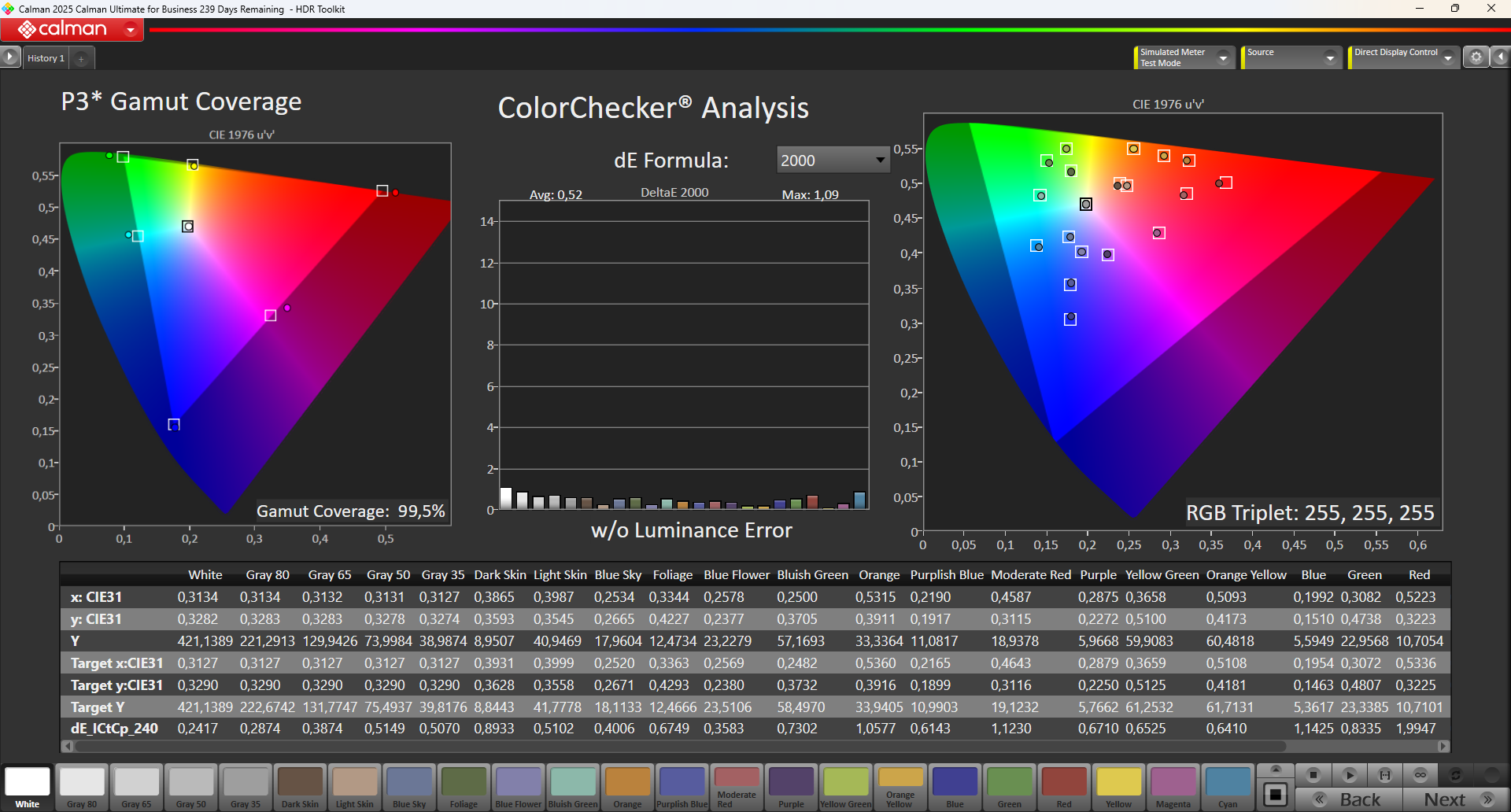Click the refresh arrows icon
The width and height of the screenshot is (1511, 812).
click(x=1456, y=774)
